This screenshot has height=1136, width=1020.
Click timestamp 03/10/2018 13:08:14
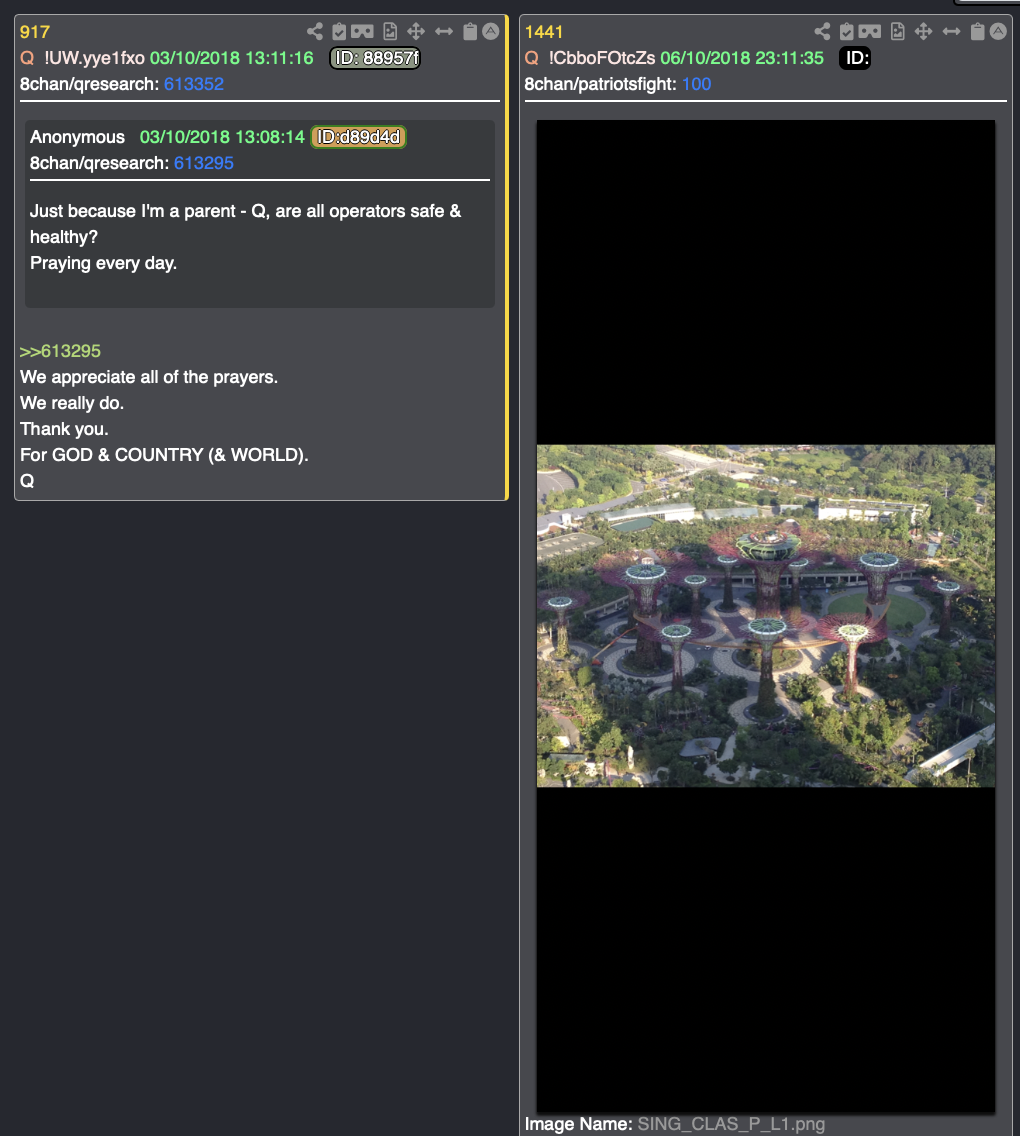222,137
